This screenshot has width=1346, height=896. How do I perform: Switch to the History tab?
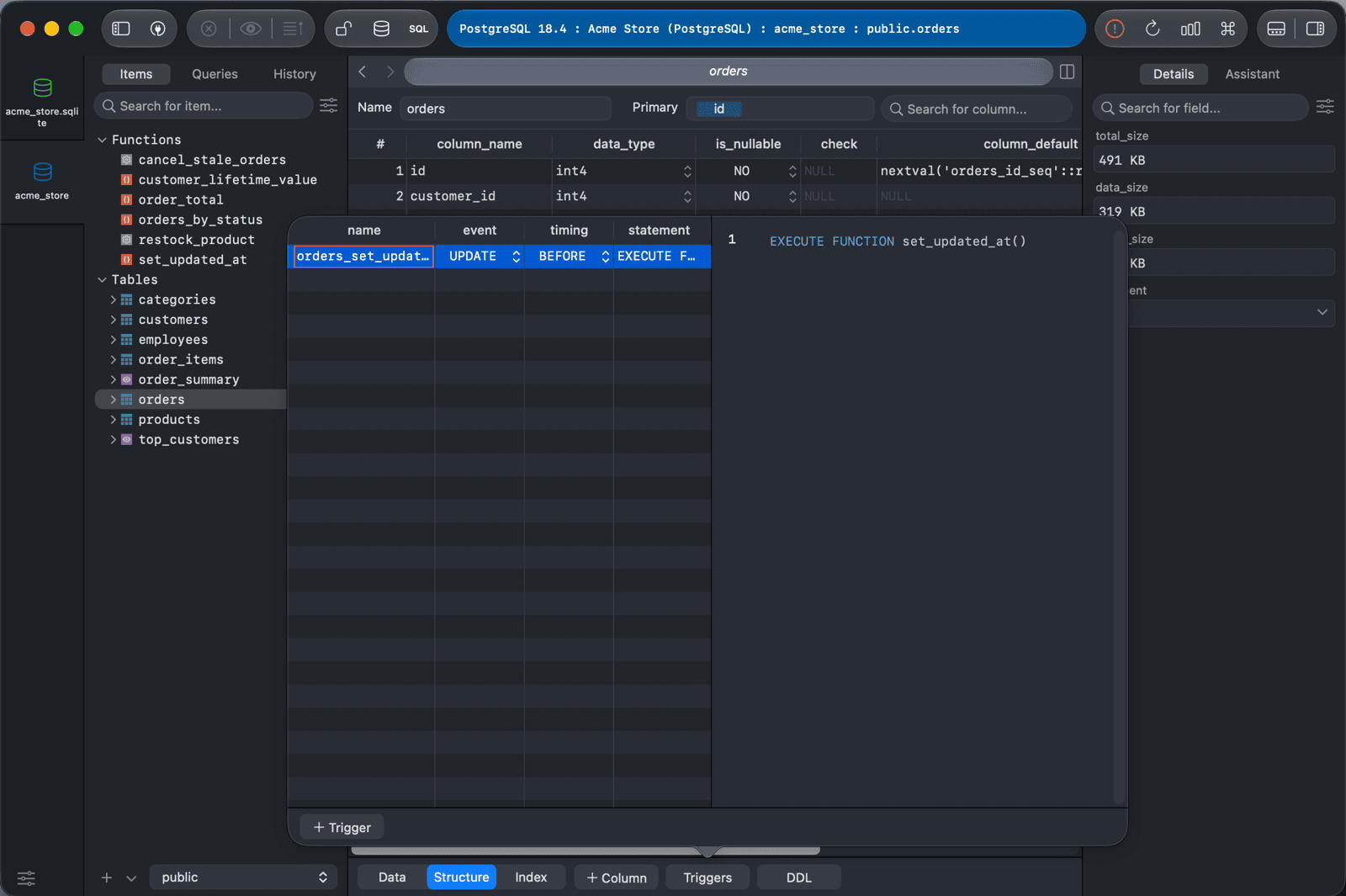click(x=294, y=74)
